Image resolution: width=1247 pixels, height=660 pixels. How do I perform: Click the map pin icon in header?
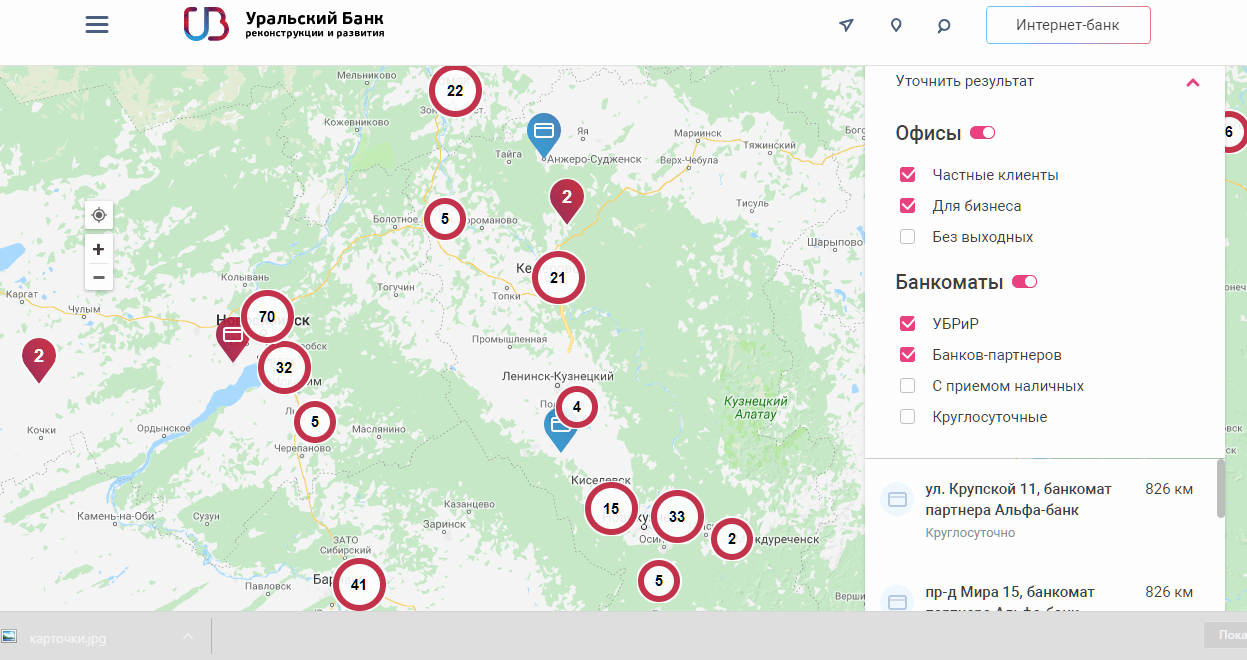click(896, 25)
